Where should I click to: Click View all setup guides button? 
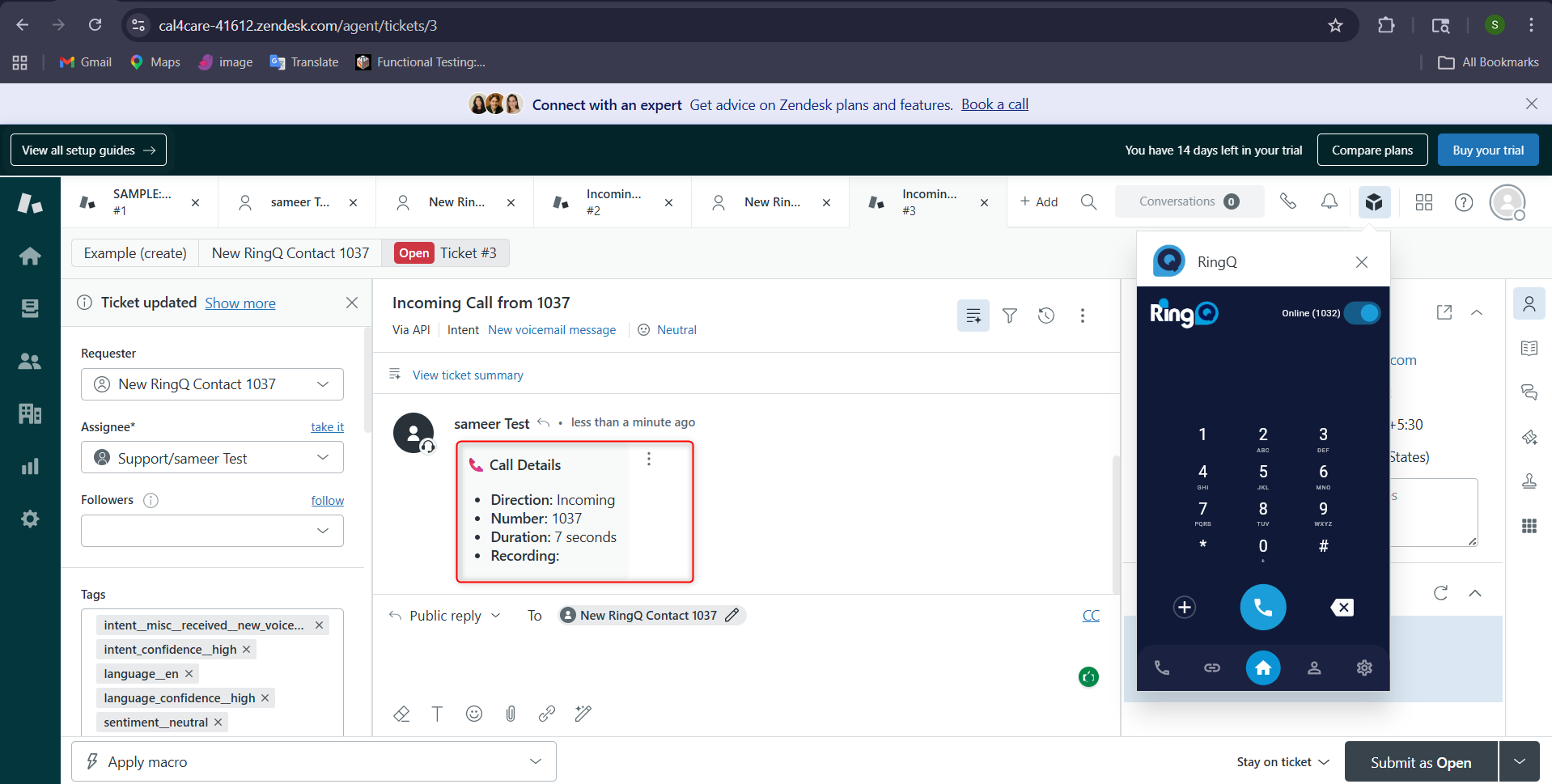88,150
